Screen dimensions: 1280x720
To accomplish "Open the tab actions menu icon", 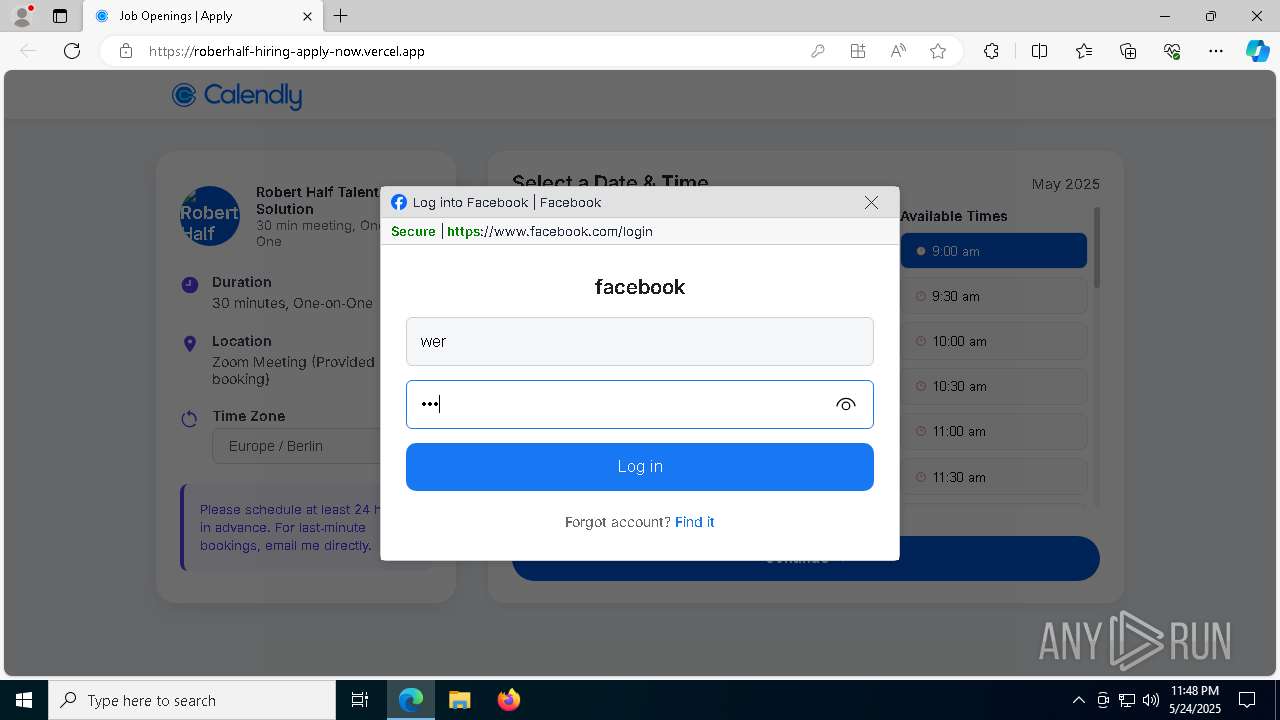I will 60,16.
